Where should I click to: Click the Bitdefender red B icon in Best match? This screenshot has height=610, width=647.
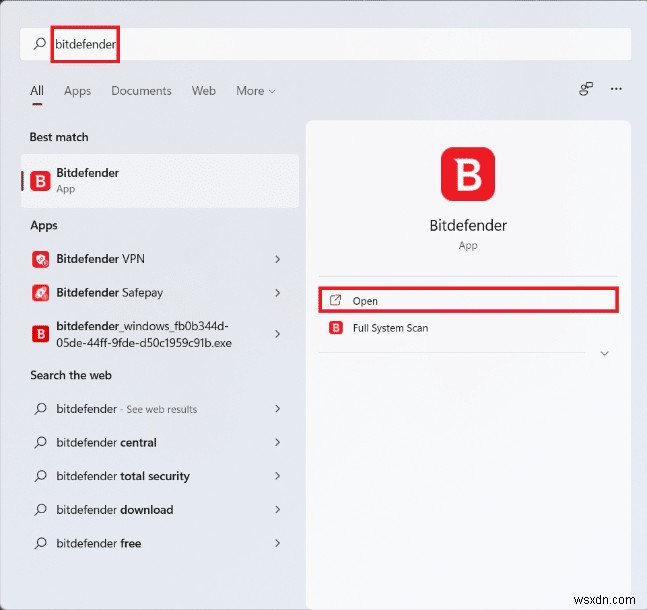click(x=40, y=181)
